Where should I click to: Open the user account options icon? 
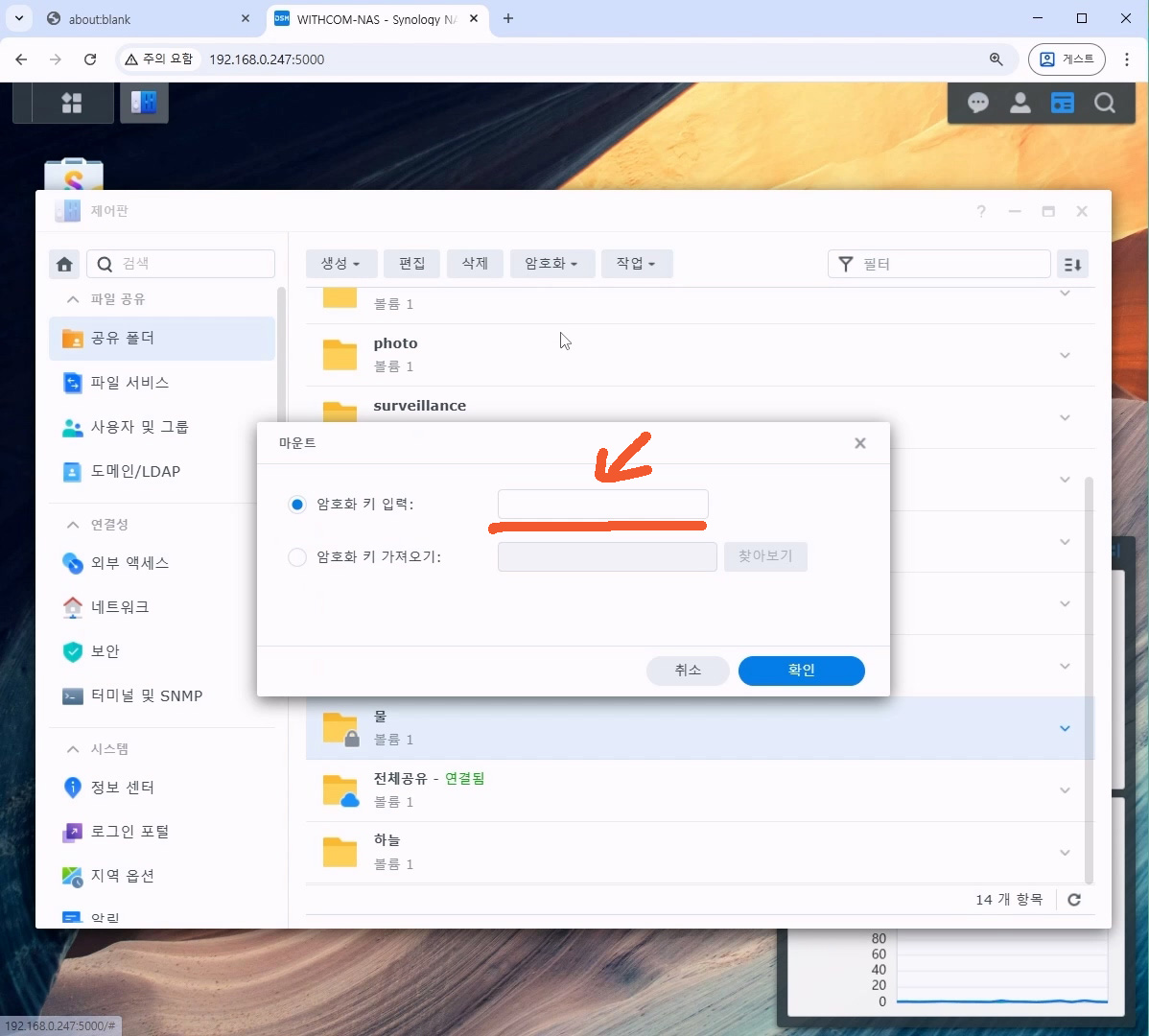[1020, 103]
